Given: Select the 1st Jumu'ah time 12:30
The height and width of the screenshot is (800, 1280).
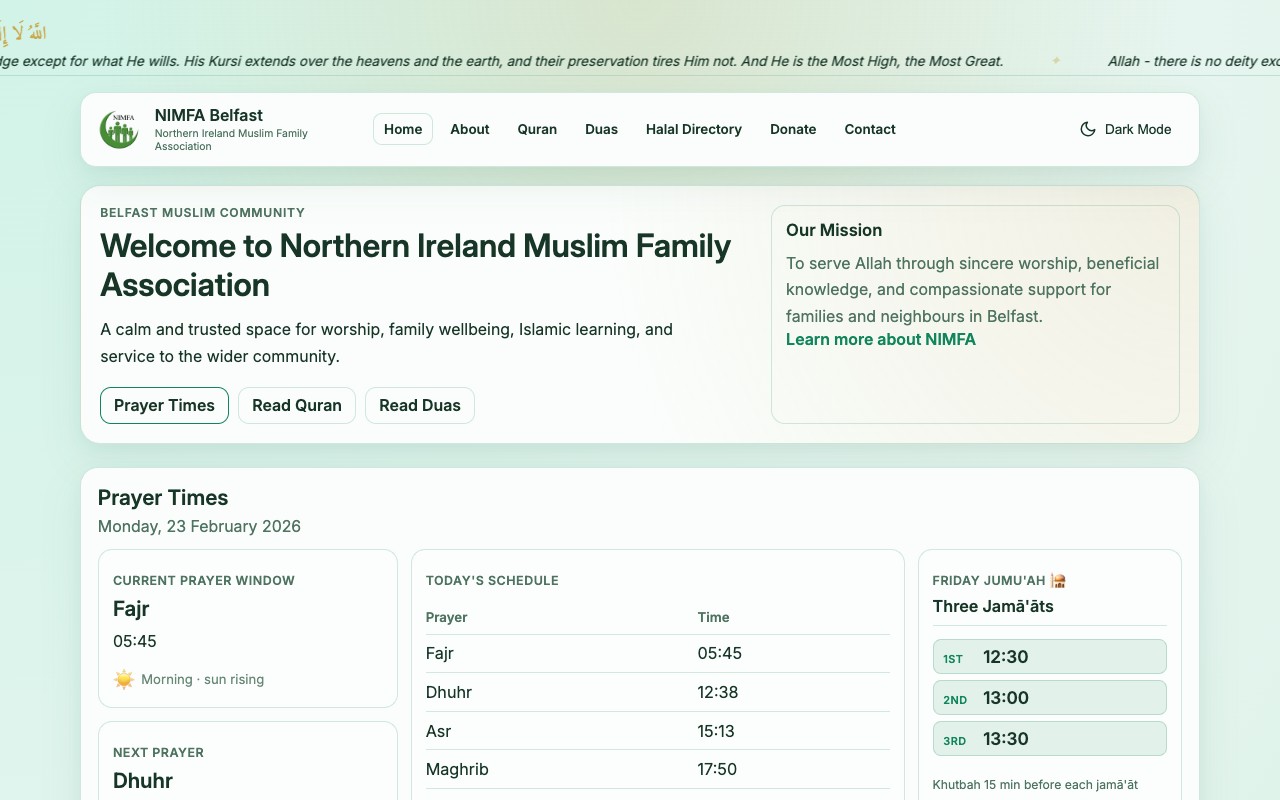Looking at the screenshot, I should 1049,656.
